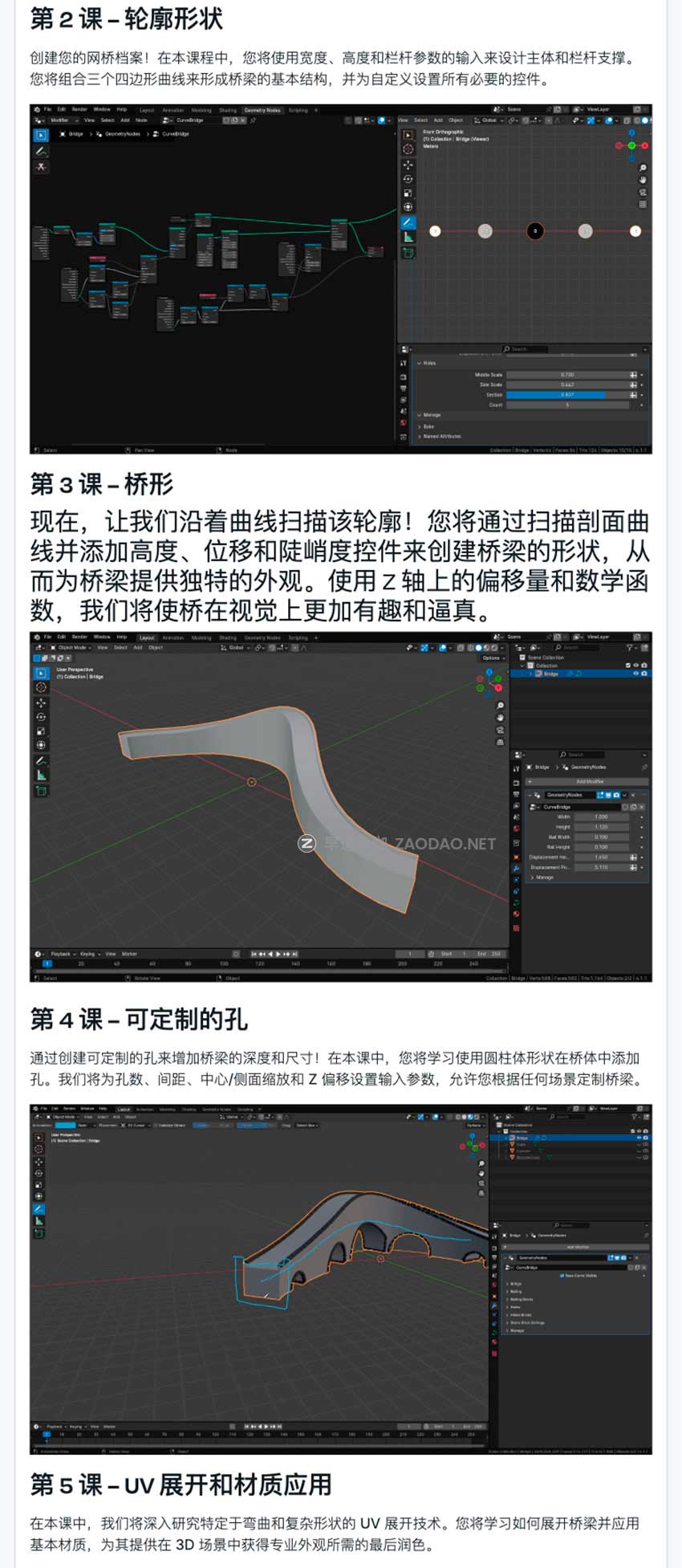Click Add Modifier button in Lesson 4 properties
Screen dimensions: 682x1568
[578, 1247]
